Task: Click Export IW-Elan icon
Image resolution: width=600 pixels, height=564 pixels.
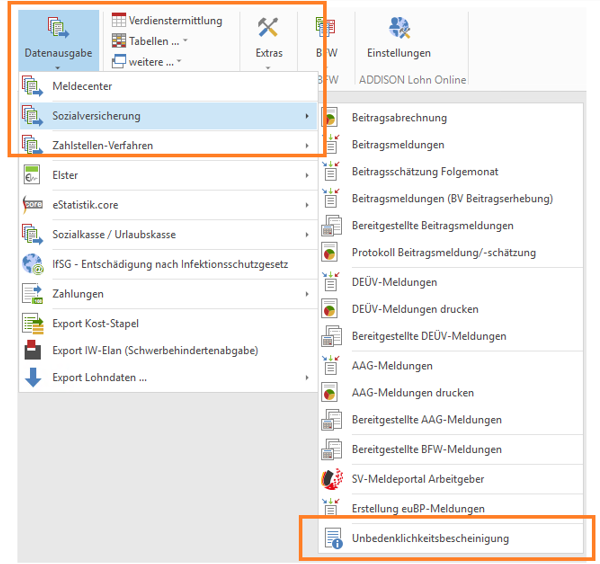Action: (x=33, y=350)
